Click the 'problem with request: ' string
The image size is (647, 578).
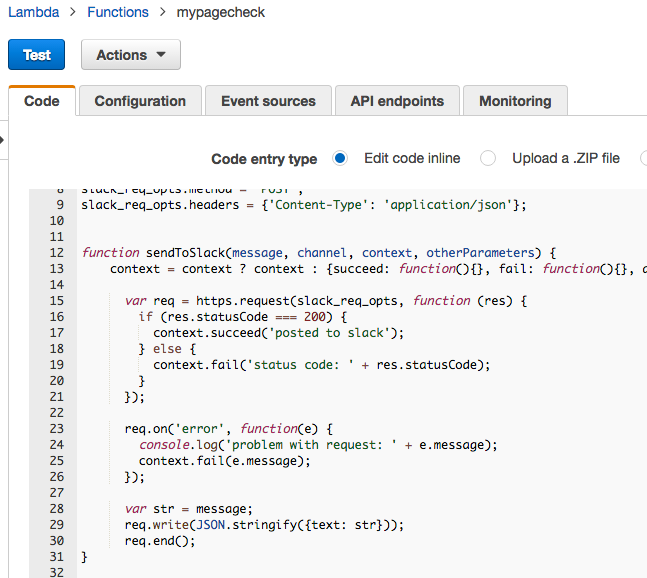tap(311, 445)
